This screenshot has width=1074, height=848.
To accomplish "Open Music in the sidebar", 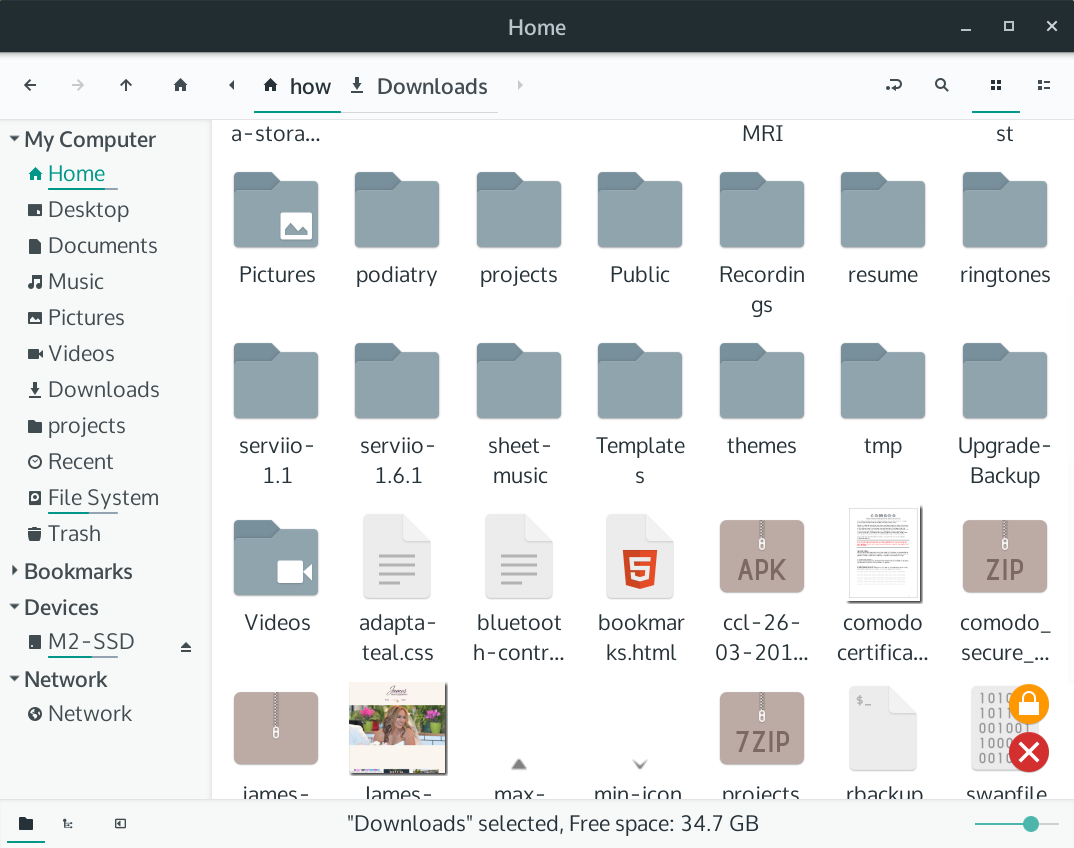I will [x=66, y=282].
